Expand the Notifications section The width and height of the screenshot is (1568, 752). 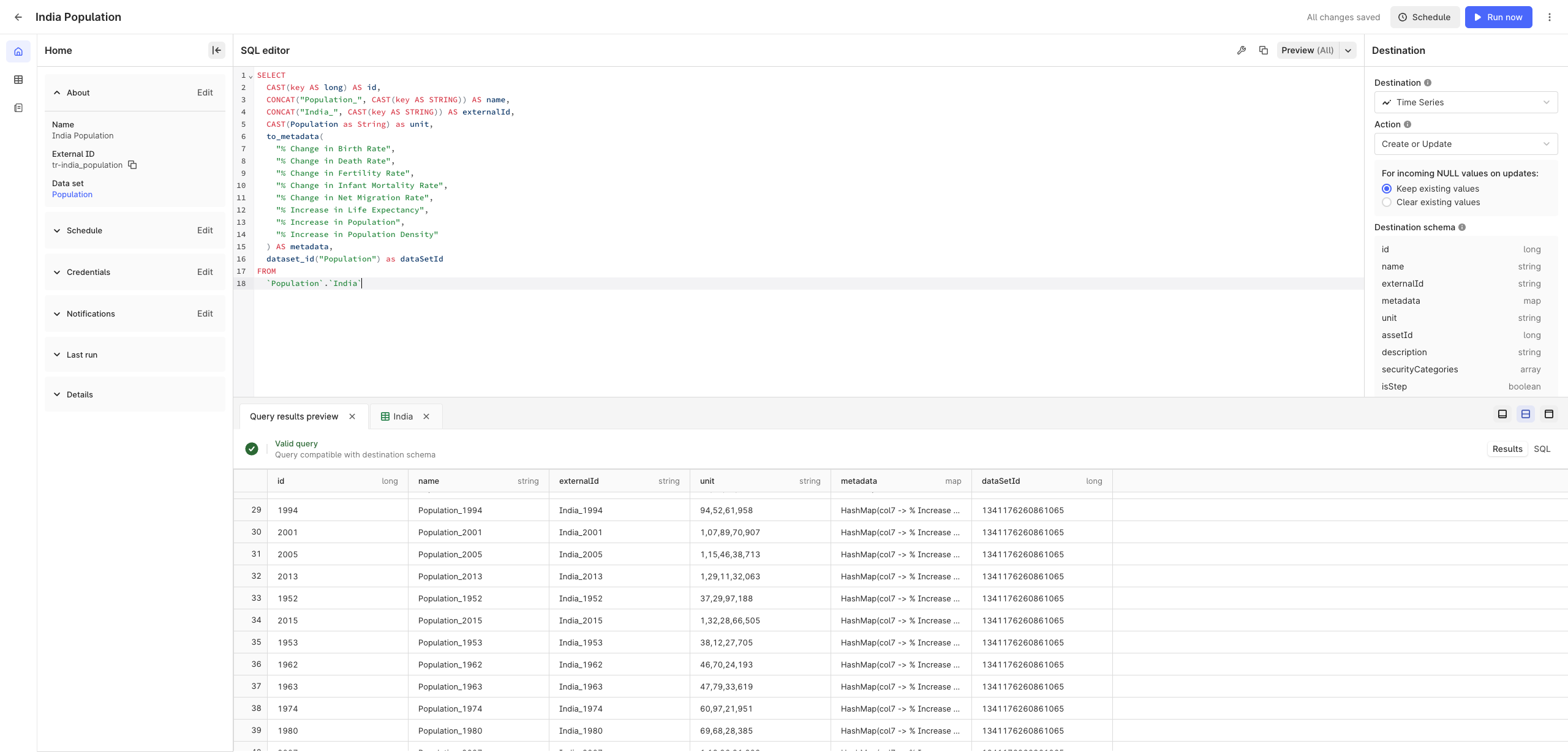point(57,314)
